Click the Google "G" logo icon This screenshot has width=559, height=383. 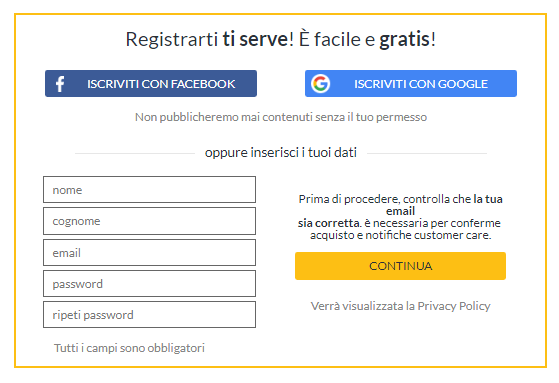(x=320, y=84)
